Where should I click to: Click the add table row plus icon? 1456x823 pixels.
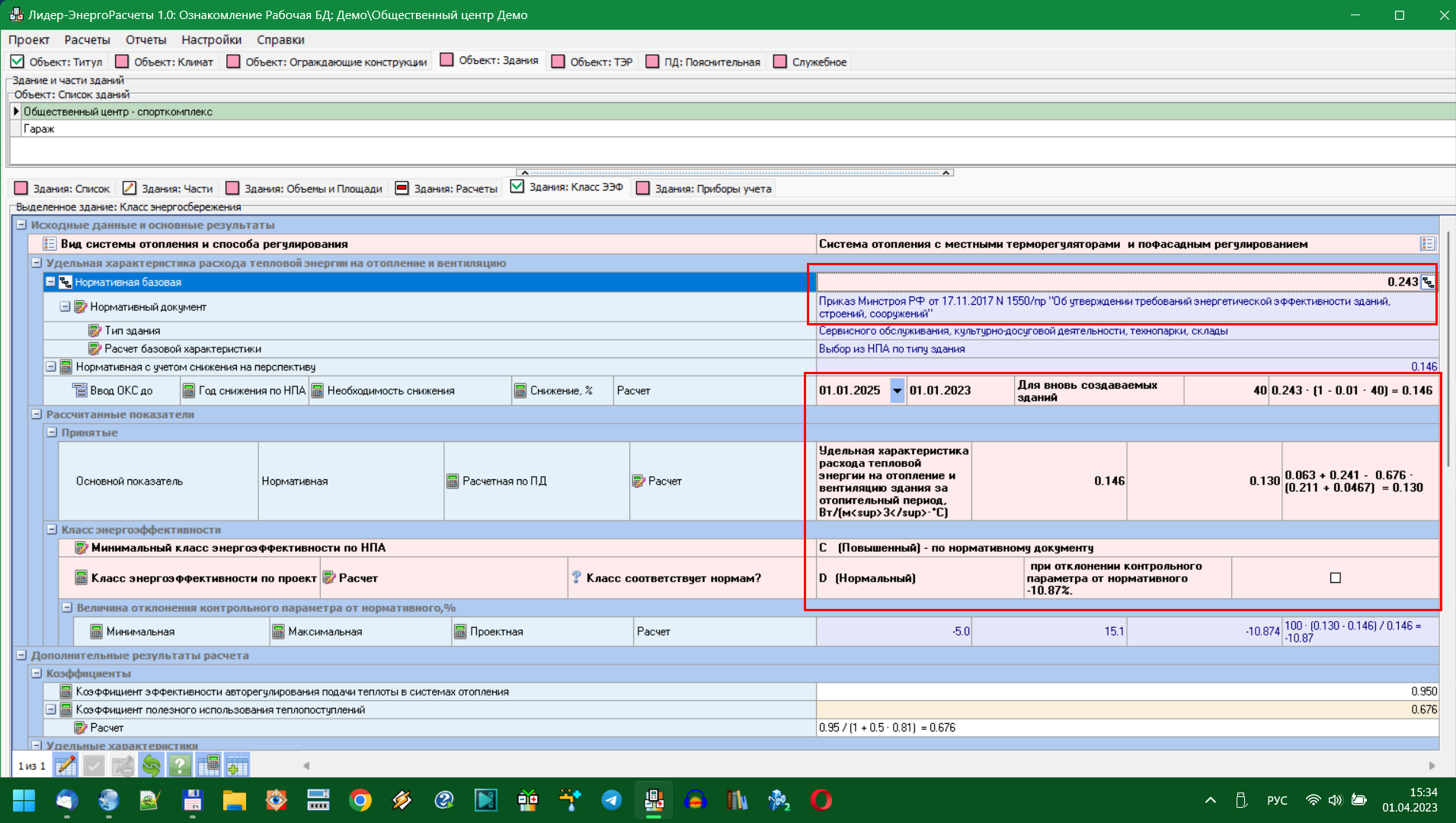[x=237, y=765]
